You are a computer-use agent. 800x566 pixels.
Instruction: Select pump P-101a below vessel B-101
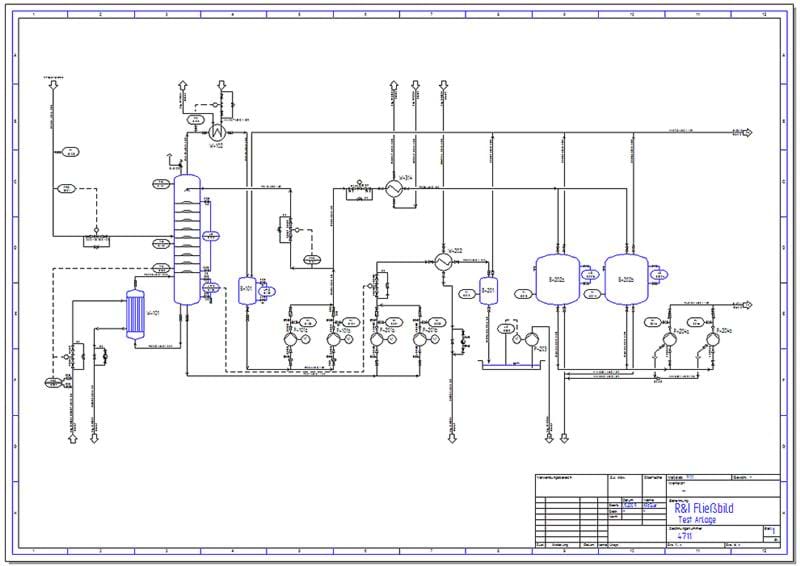pos(290,340)
